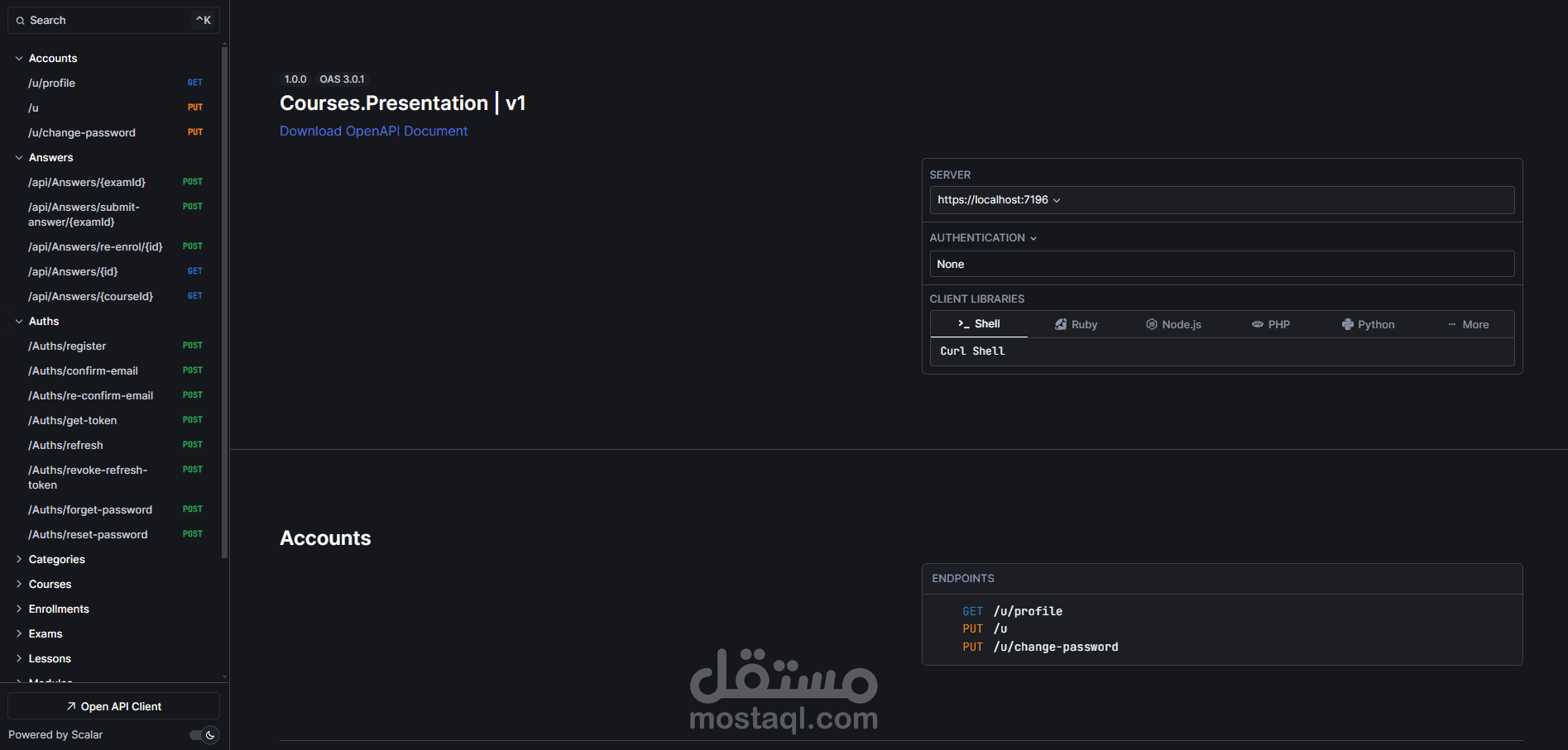Click the magnifier icon in the search bar
Viewport: 1568px width, 750px height.
20,20
